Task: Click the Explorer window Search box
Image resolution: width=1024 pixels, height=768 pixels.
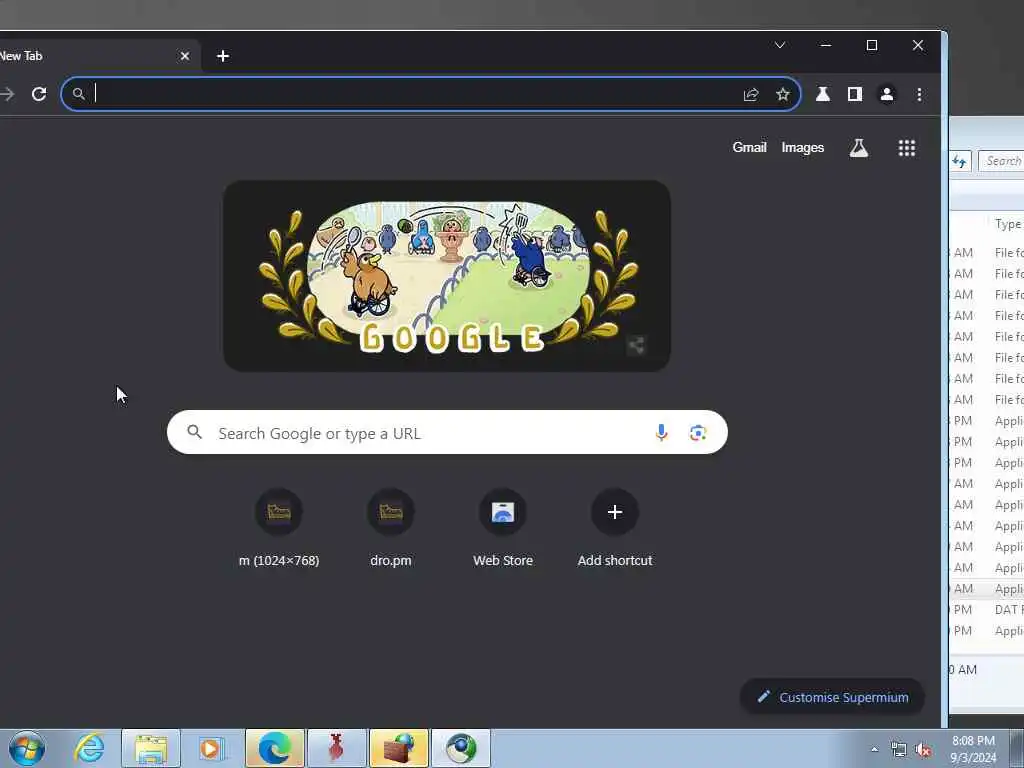Action: (1001, 161)
